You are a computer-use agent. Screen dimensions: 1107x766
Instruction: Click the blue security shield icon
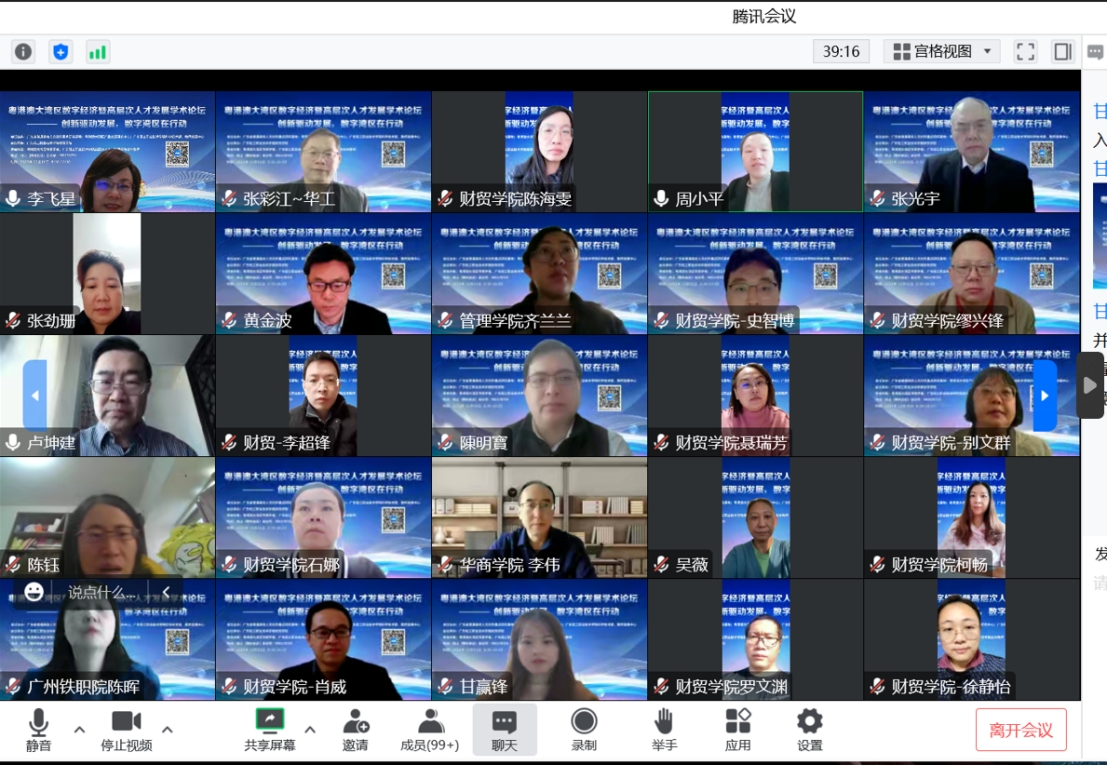pyautogui.click(x=61, y=51)
